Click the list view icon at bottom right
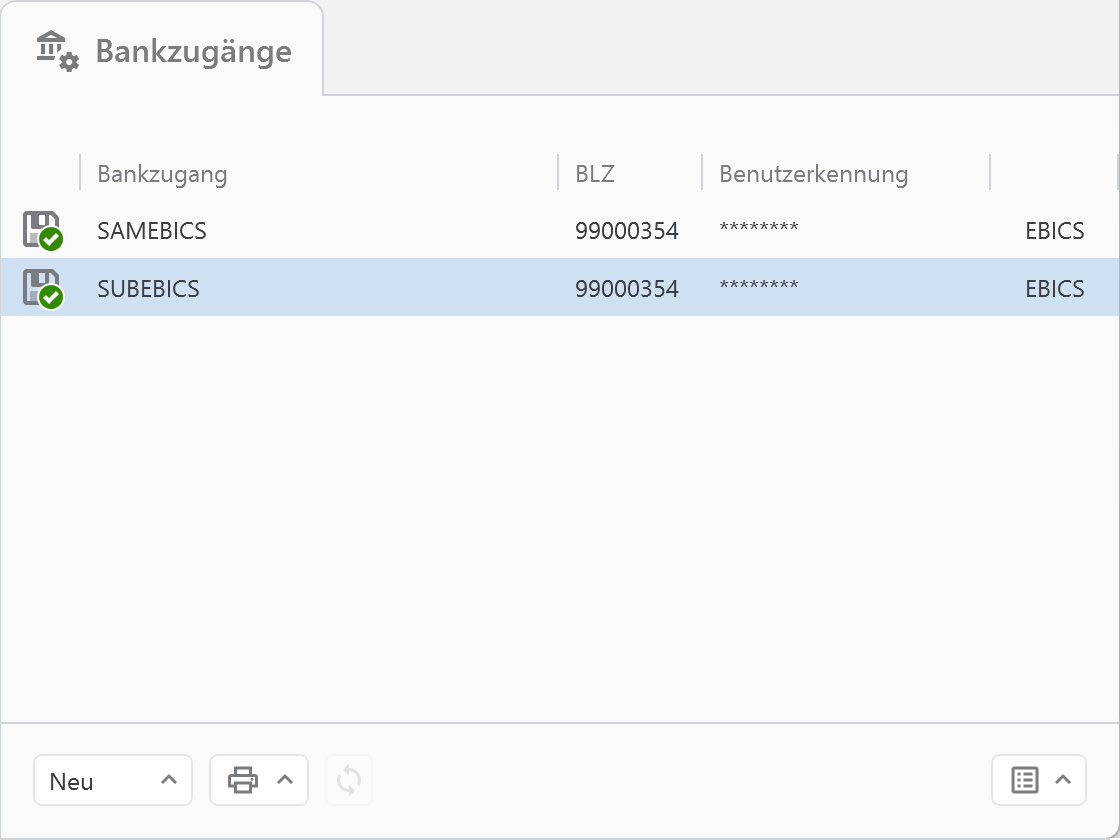This screenshot has width=1120, height=840. [1025, 780]
